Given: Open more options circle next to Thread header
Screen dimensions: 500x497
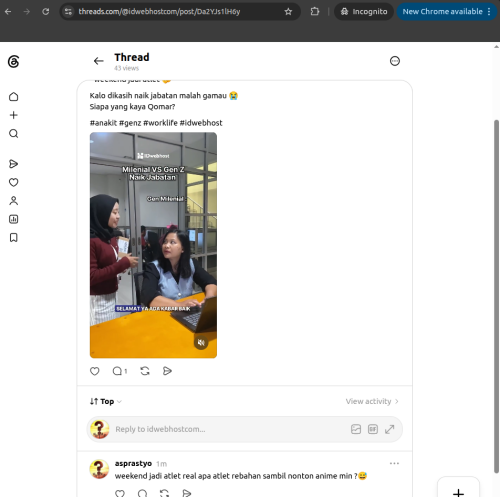Looking at the screenshot, I should 395,61.
